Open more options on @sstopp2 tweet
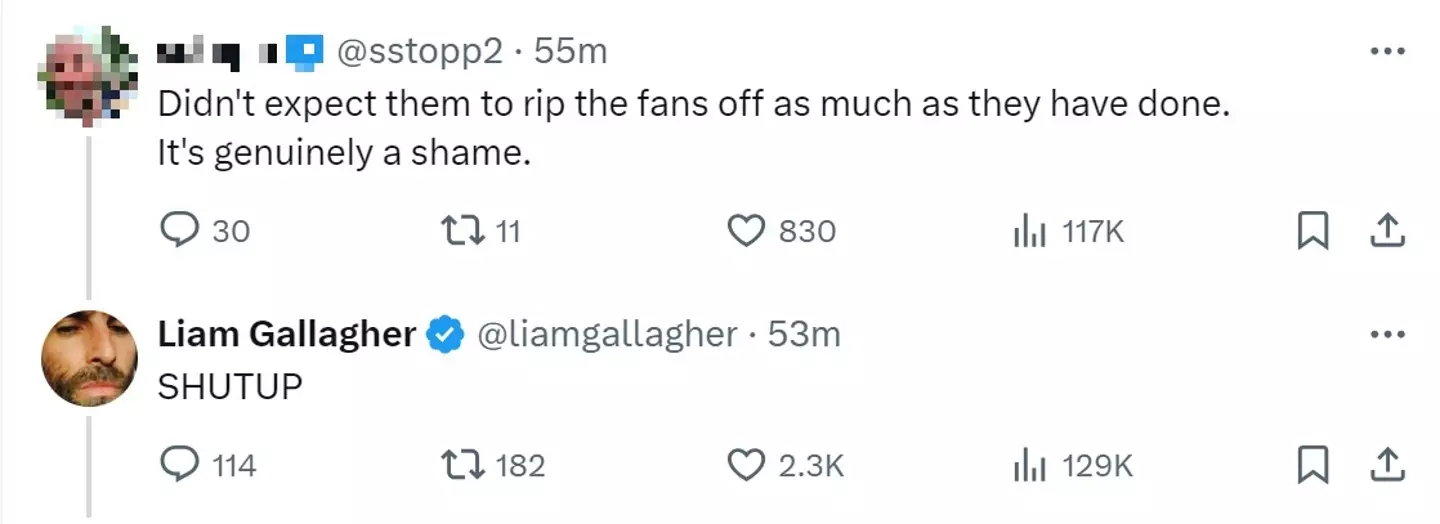The width and height of the screenshot is (1440, 524). tap(1387, 50)
